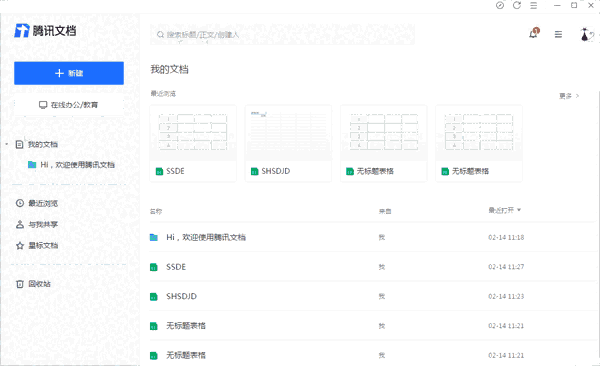
Task: Click the 来自 column header
Action: pos(385,211)
